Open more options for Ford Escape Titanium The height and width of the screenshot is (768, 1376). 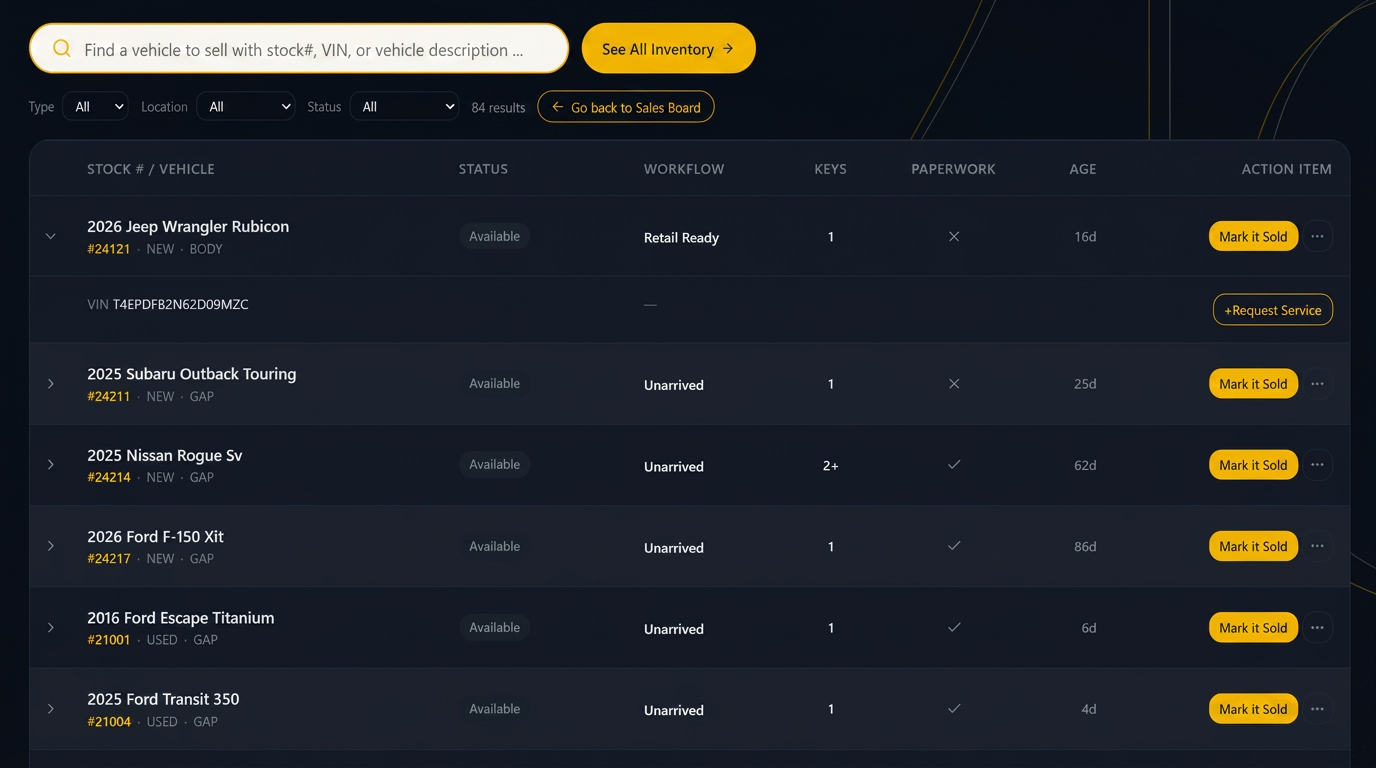[1317, 628]
